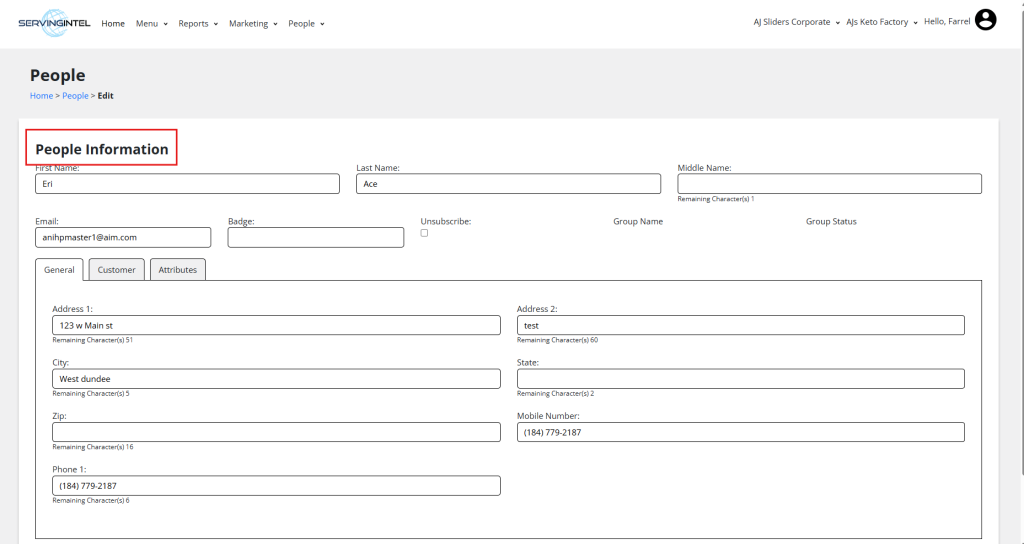Click the ServingIntel logo
Viewport: 1024px width, 544px height.
(55, 23)
